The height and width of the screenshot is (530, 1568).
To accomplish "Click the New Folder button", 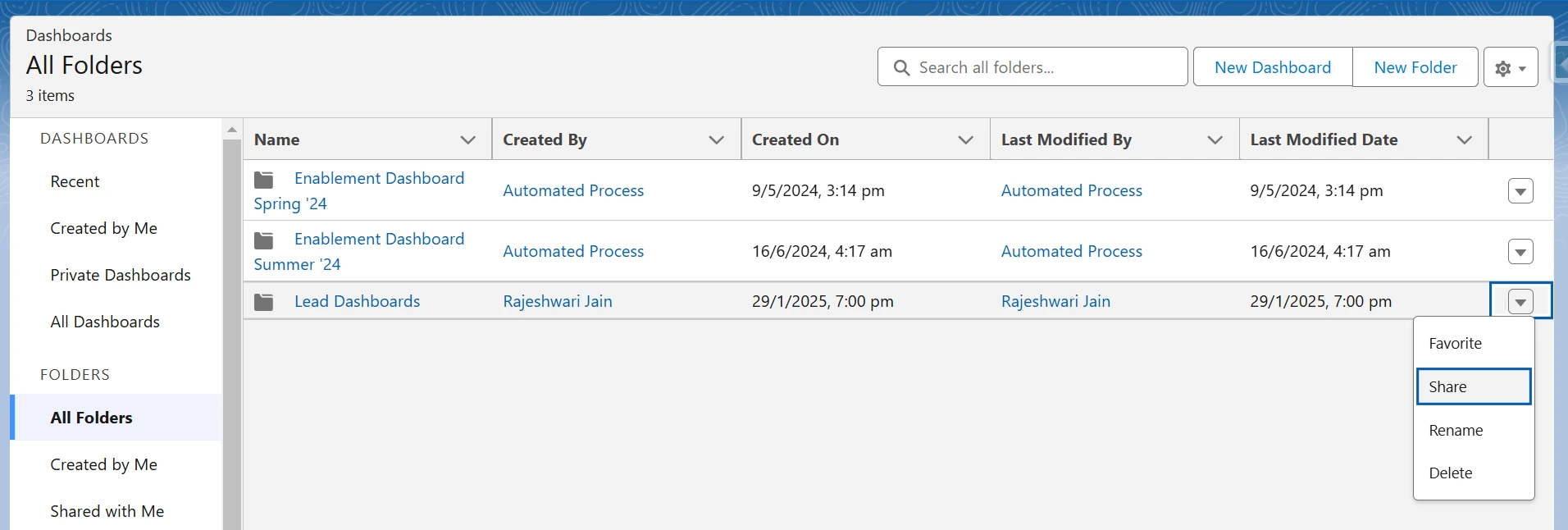I will [x=1415, y=67].
